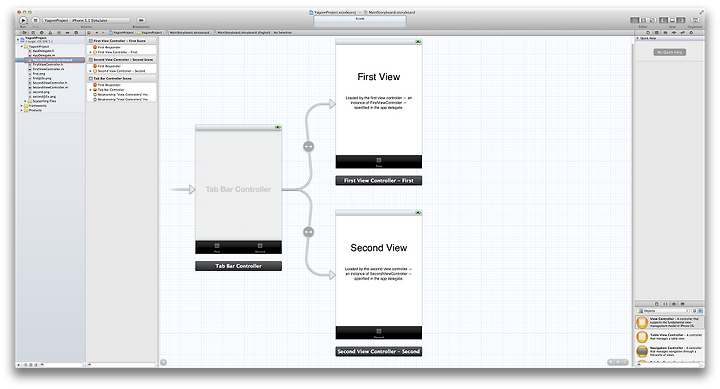The image size is (720, 389).
Task: Expand the Products group
Action: 22,110
